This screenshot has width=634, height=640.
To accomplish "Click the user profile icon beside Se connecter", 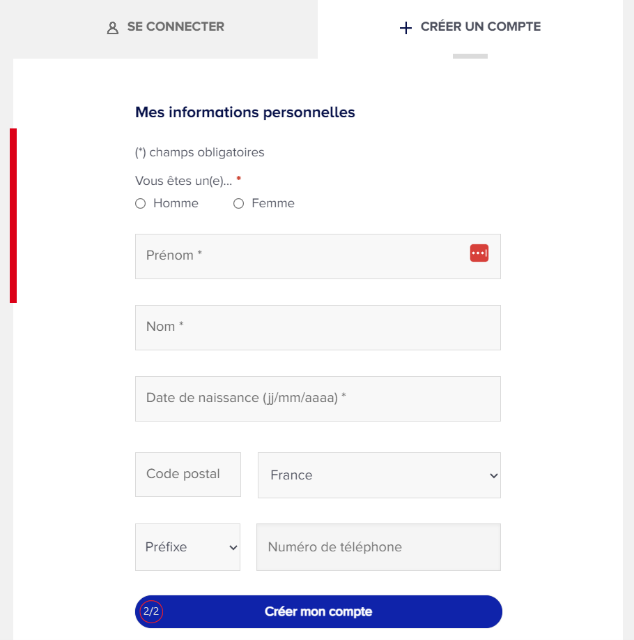I will click(x=113, y=28).
